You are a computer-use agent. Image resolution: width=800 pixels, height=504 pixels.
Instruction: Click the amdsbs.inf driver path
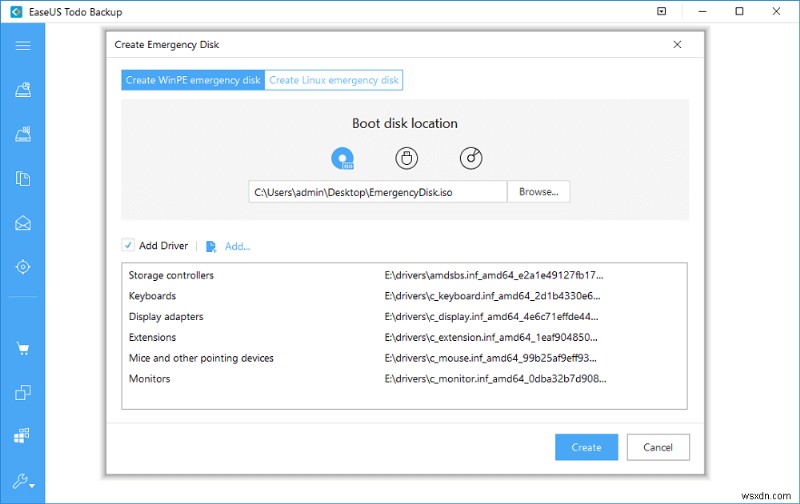(494, 275)
